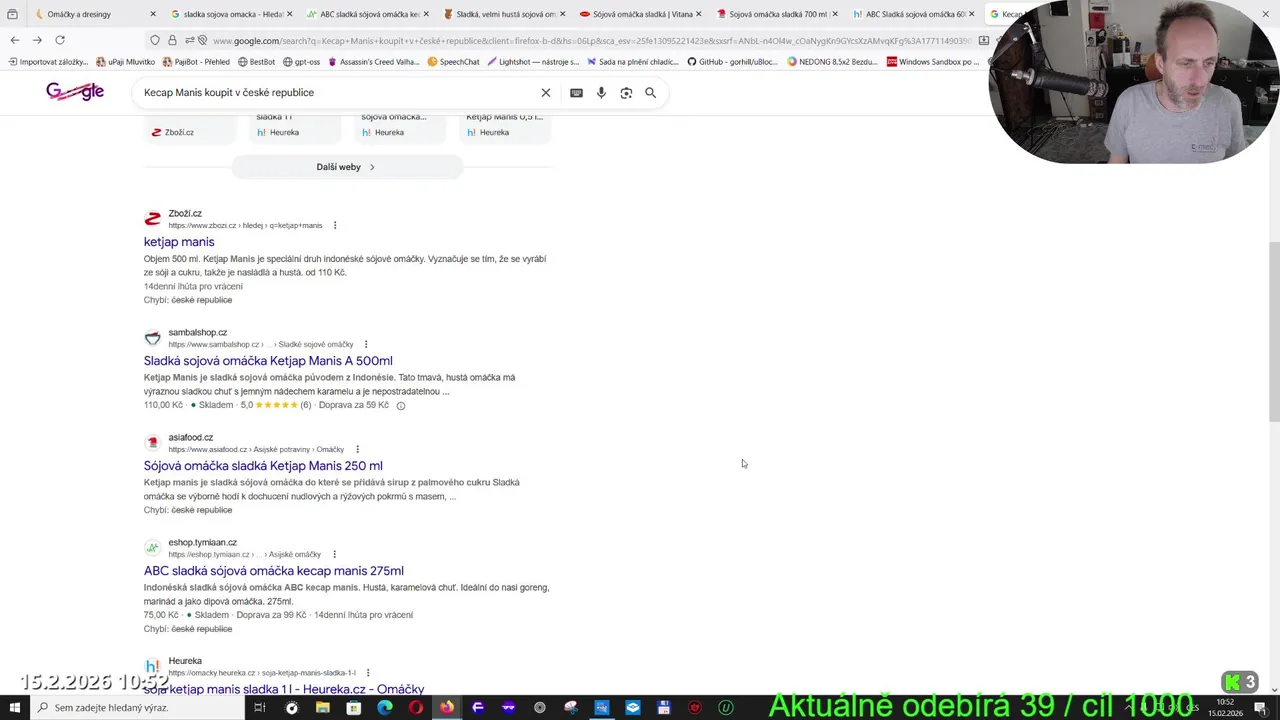Open the SpeechChat bookmark
The width and height of the screenshot is (1280, 720).
pyautogui.click(x=453, y=62)
